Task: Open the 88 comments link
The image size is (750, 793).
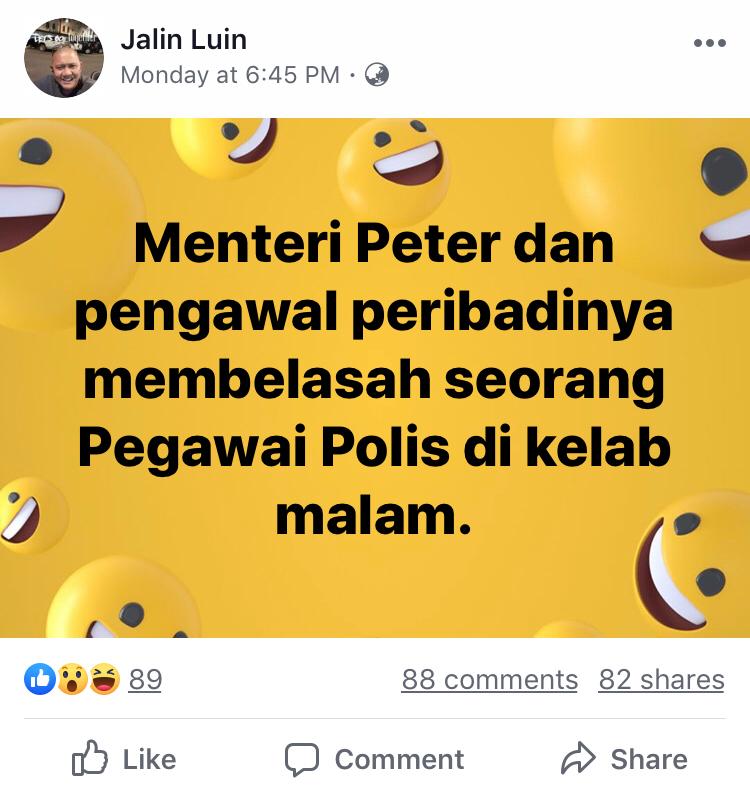Action: (x=490, y=679)
